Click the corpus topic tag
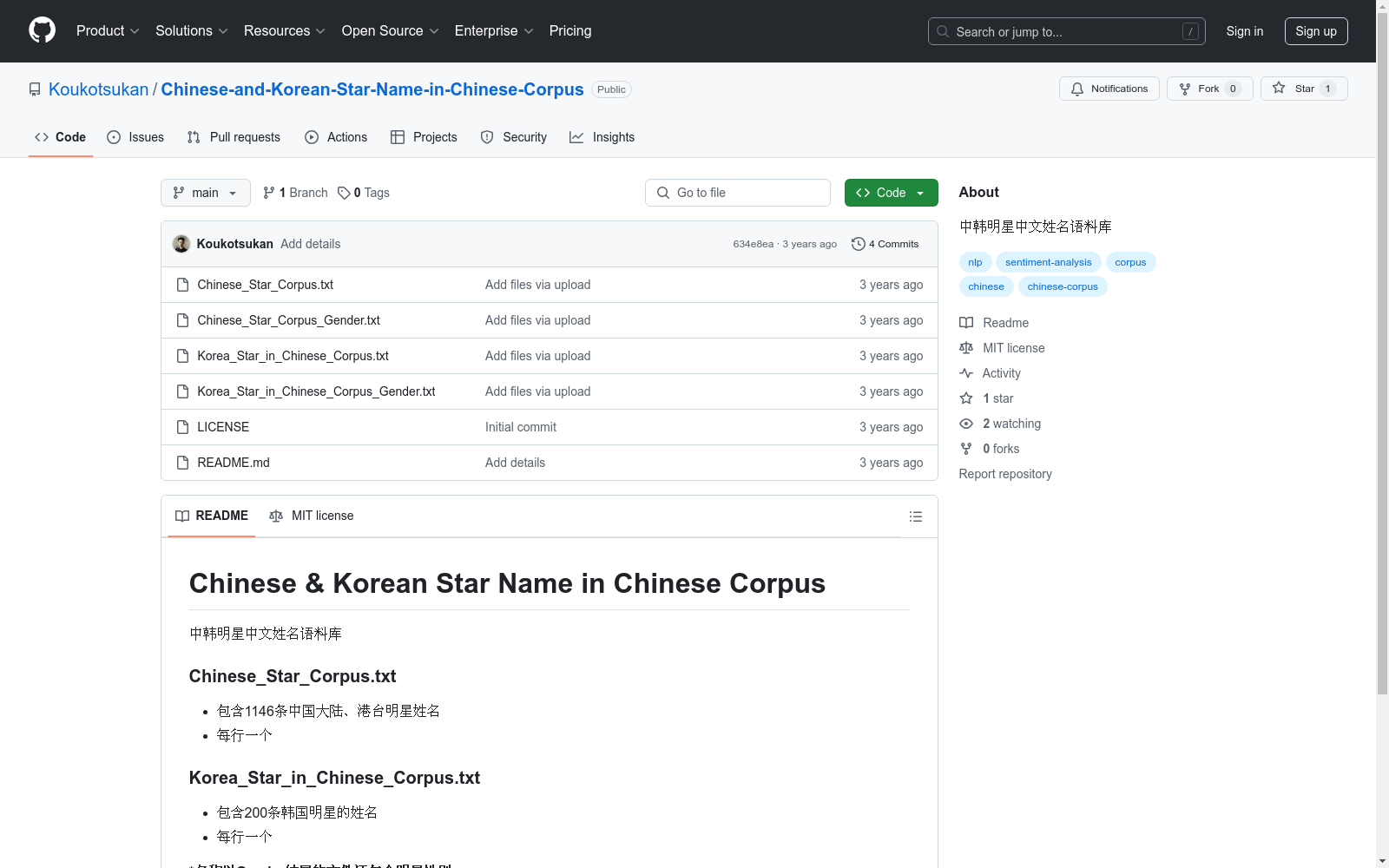1389x868 pixels. coord(1130,262)
